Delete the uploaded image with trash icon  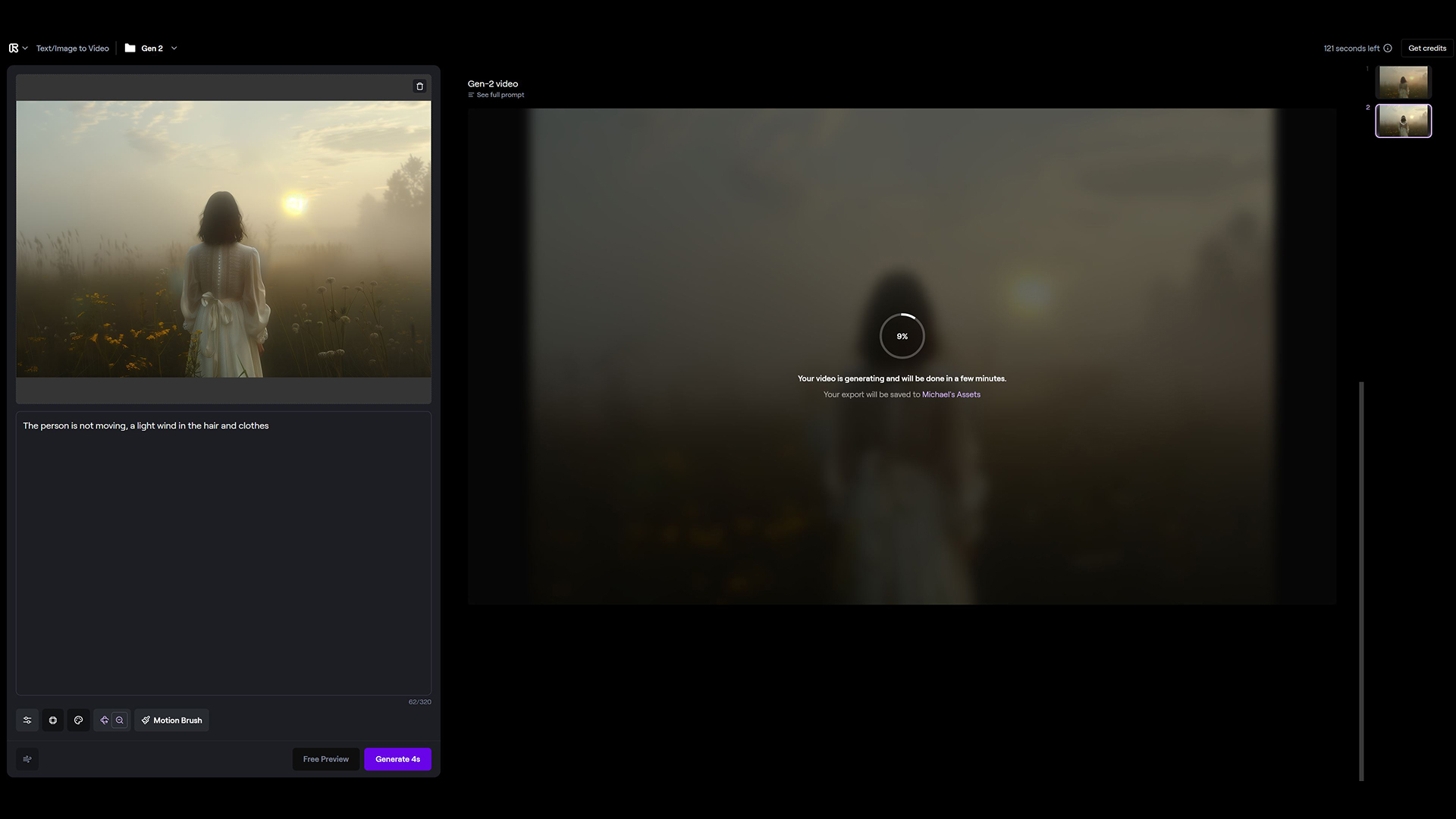click(x=419, y=86)
